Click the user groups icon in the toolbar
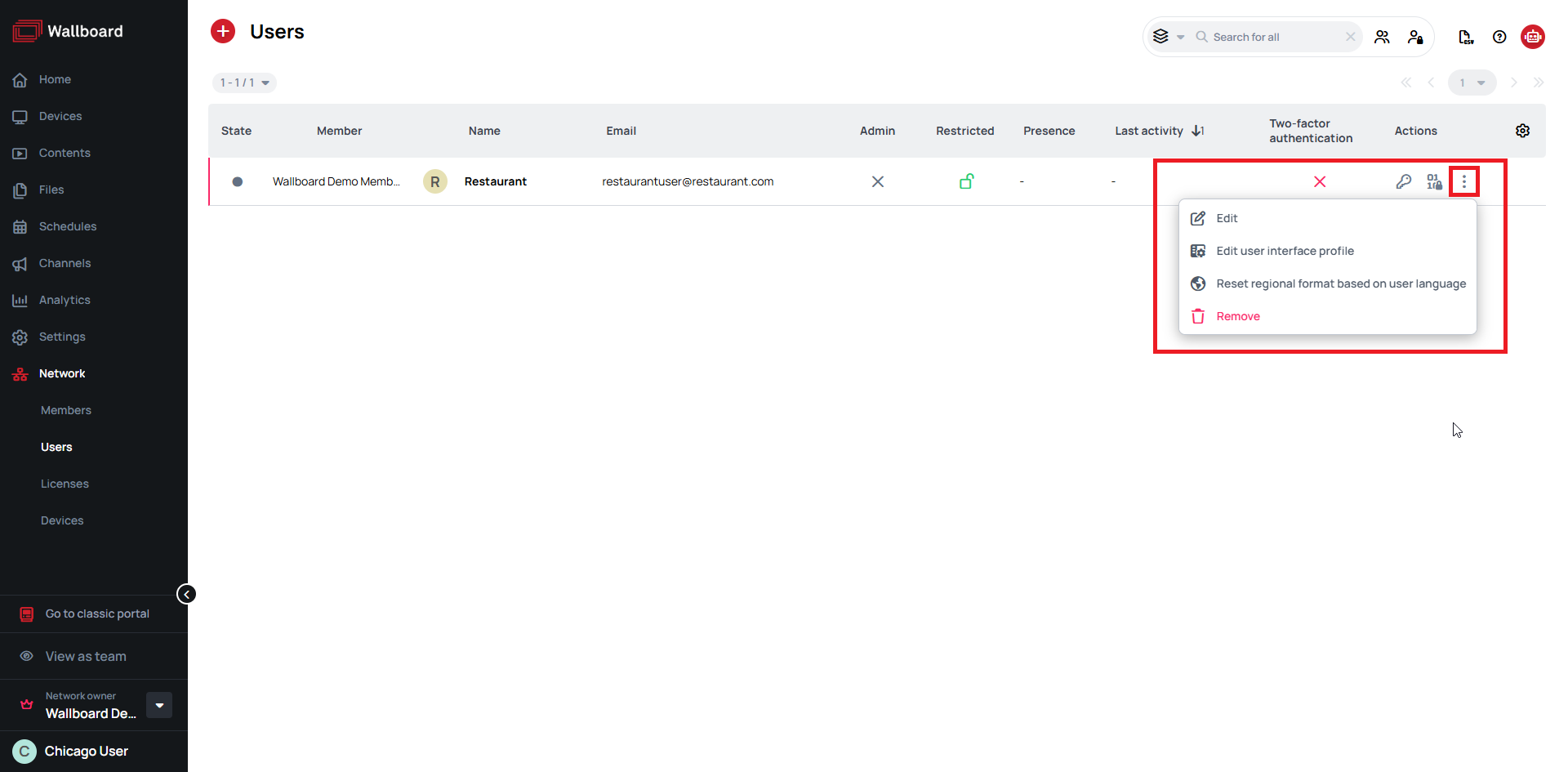 pos(1382,37)
